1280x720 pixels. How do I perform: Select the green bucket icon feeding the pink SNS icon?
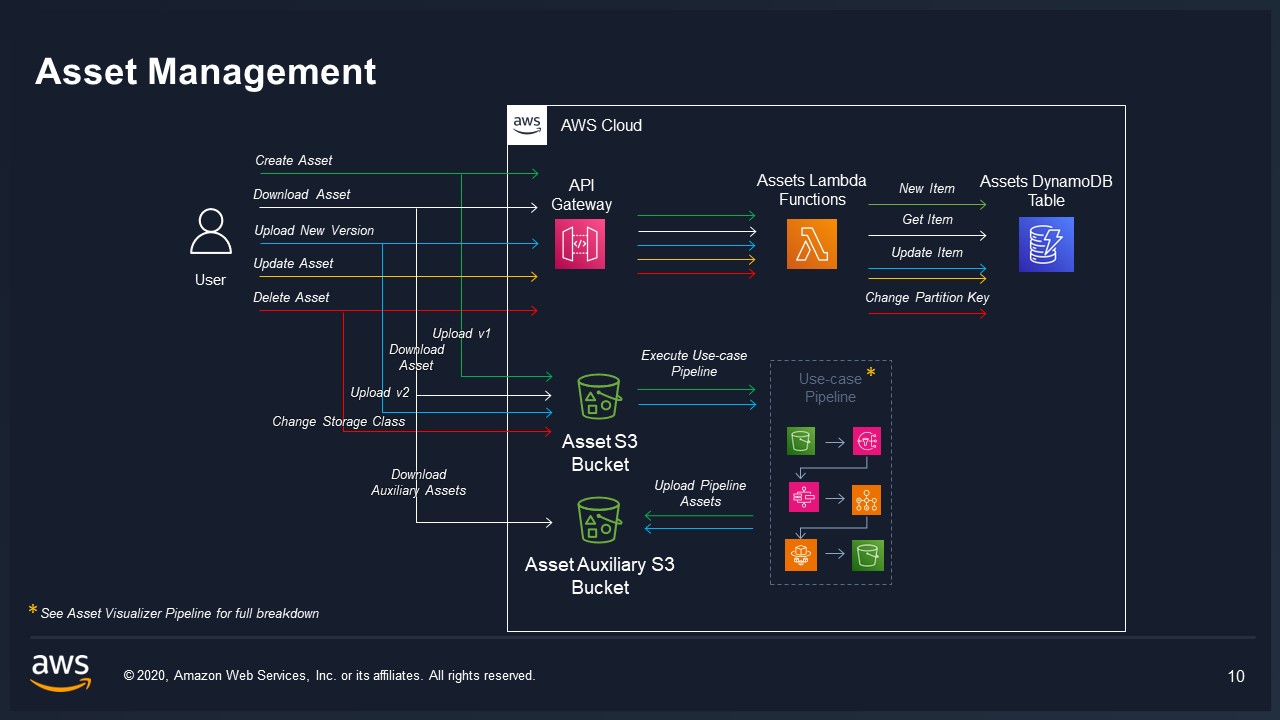coord(801,440)
